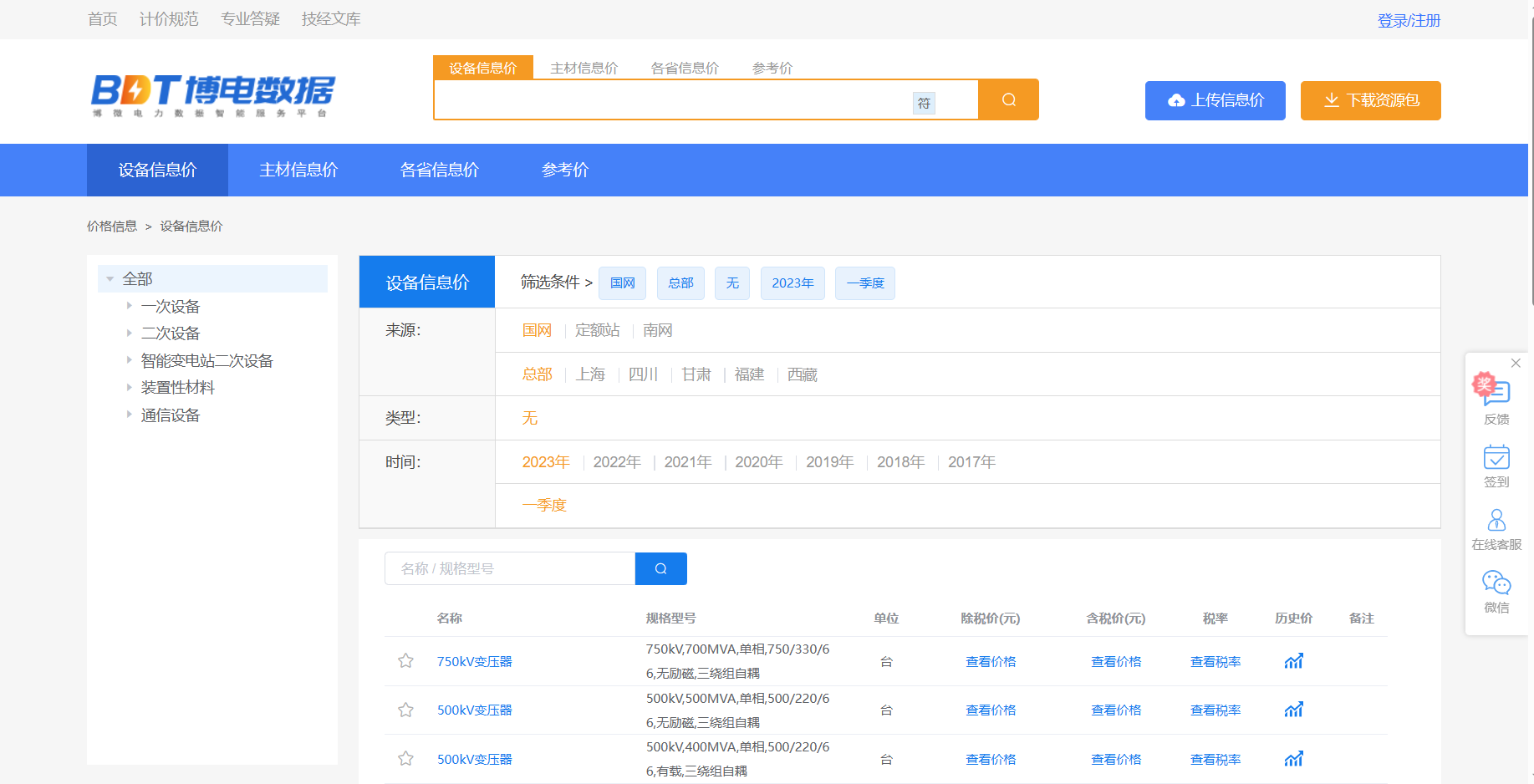
Task: Favorite the 400MVA 500kV变压器 row star
Action: (x=405, y=759)
